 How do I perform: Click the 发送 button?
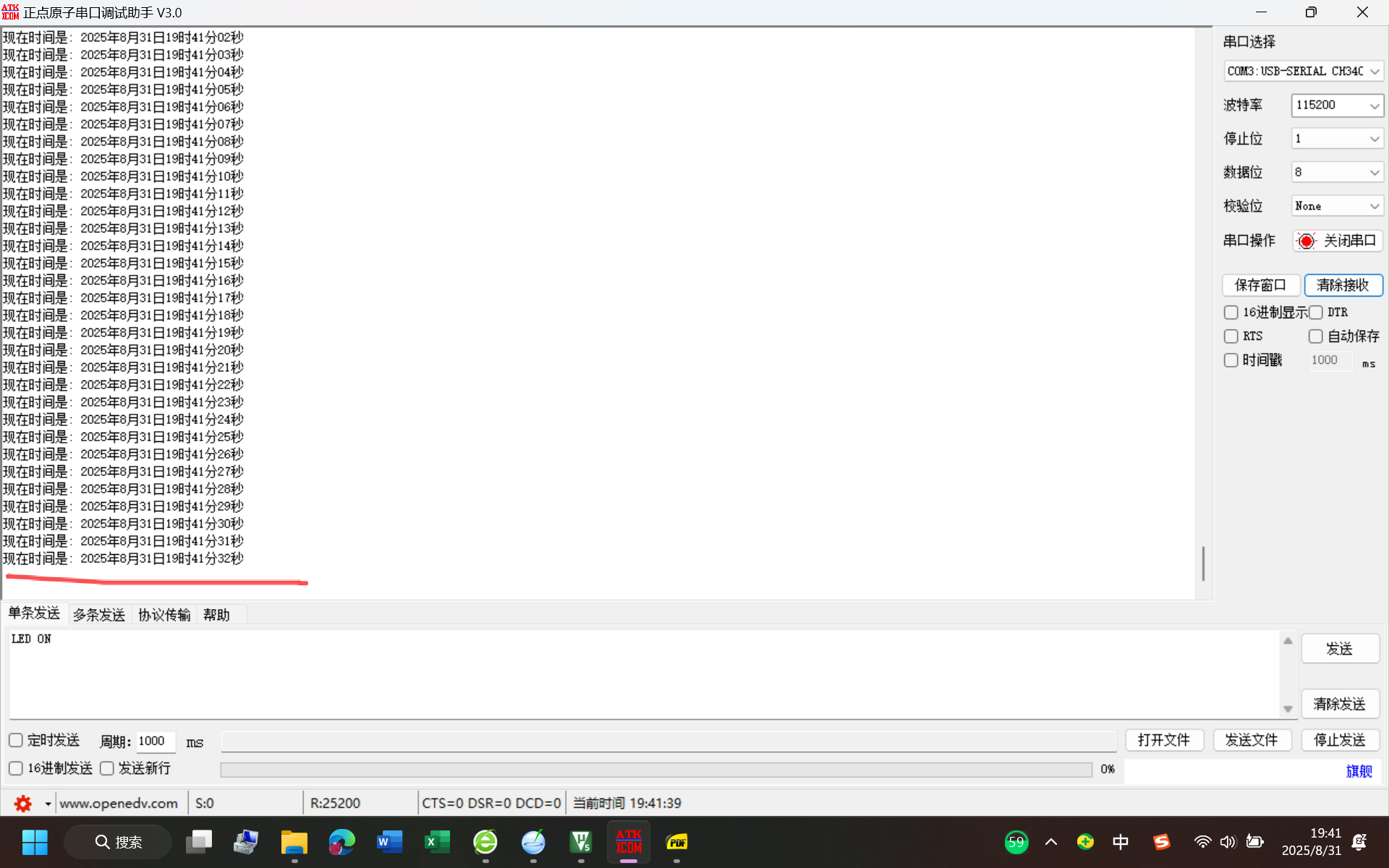pos(1340,649)
